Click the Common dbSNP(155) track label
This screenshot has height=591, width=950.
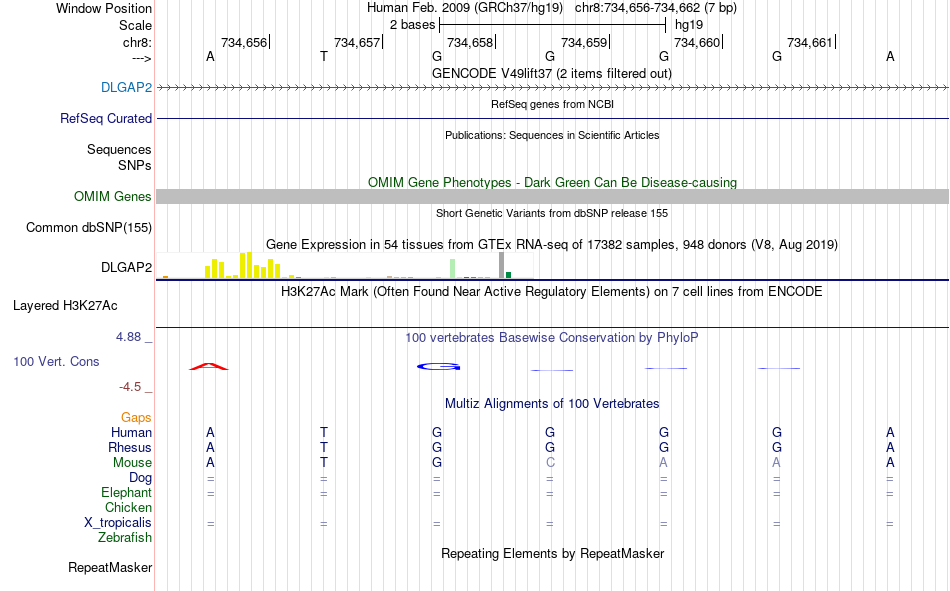pos(88,227)
